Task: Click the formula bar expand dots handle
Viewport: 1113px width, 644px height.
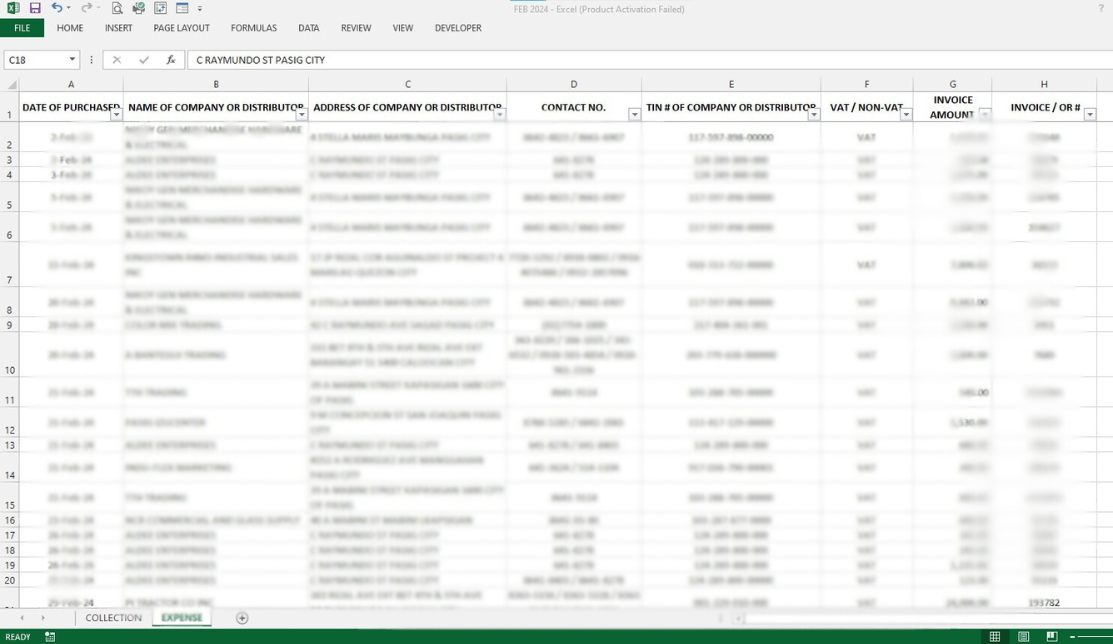Action: (x=91, y=60)
